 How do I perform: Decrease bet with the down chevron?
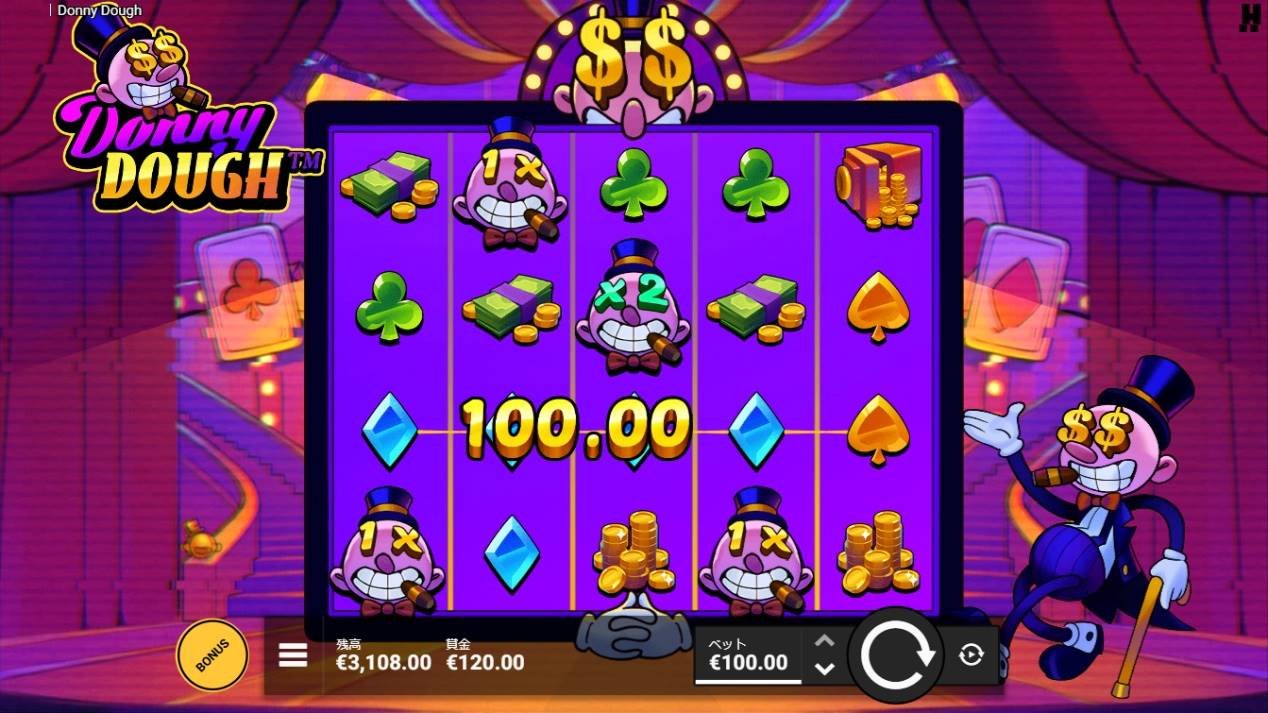click(824, 668)
